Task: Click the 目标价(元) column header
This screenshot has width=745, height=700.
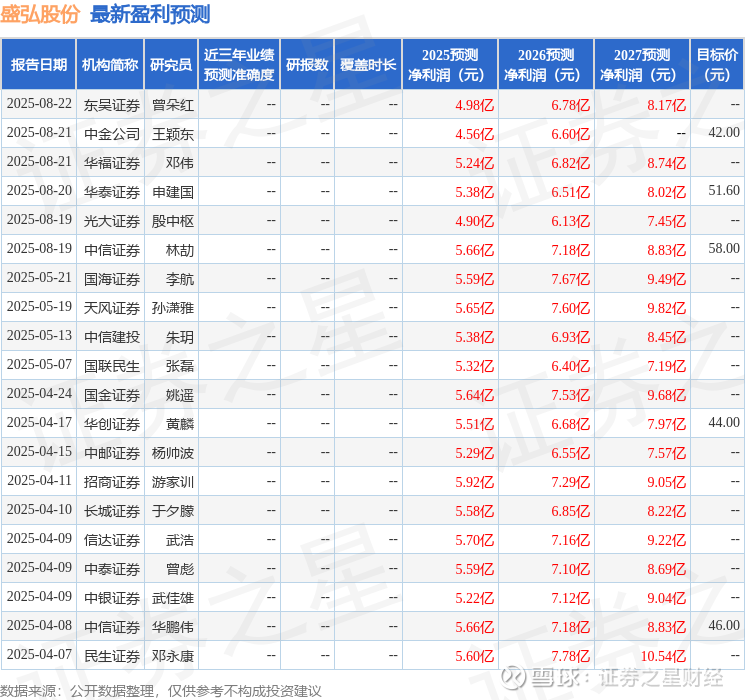Action: point(717,65)
